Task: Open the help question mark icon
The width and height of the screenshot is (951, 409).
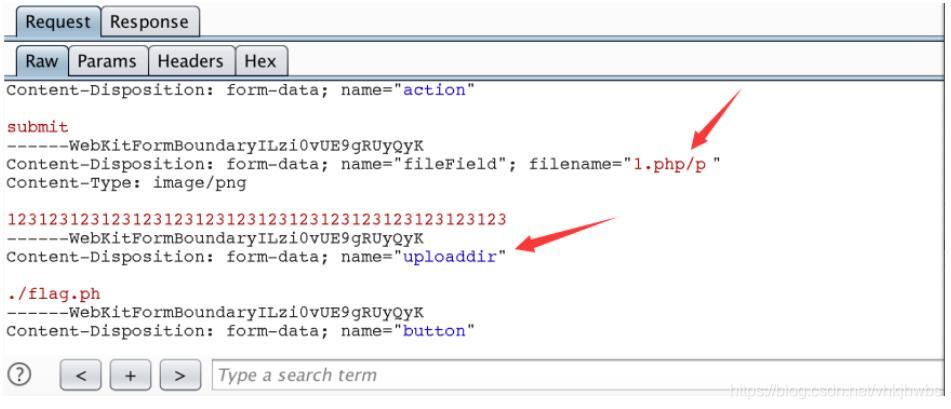Action: click(x=19, y=374)
